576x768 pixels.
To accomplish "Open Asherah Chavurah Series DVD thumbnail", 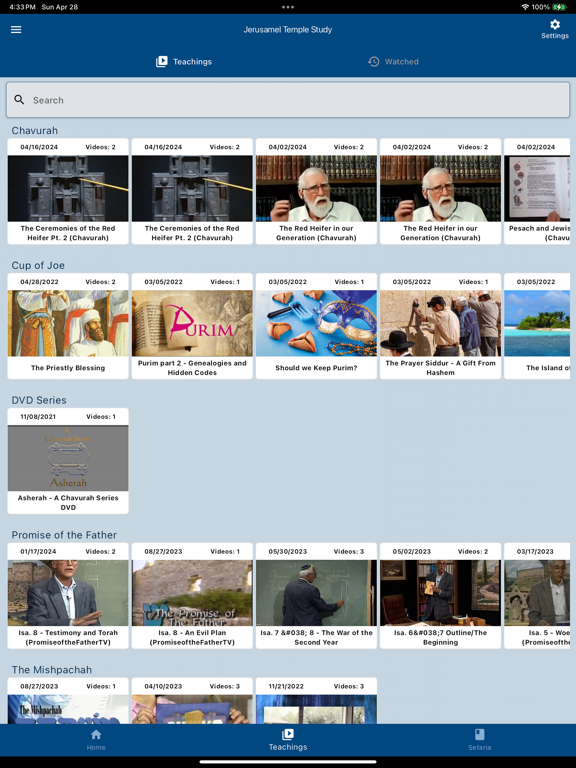I will coord(68,458).
